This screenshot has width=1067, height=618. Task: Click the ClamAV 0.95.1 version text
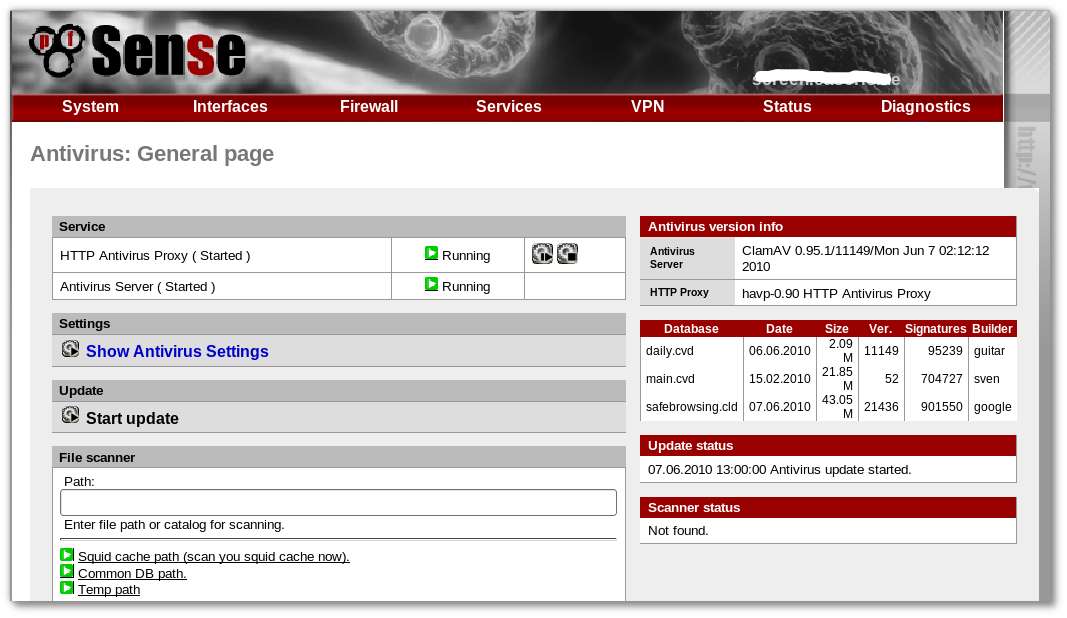pyautogui.click(x=866, y=259)
